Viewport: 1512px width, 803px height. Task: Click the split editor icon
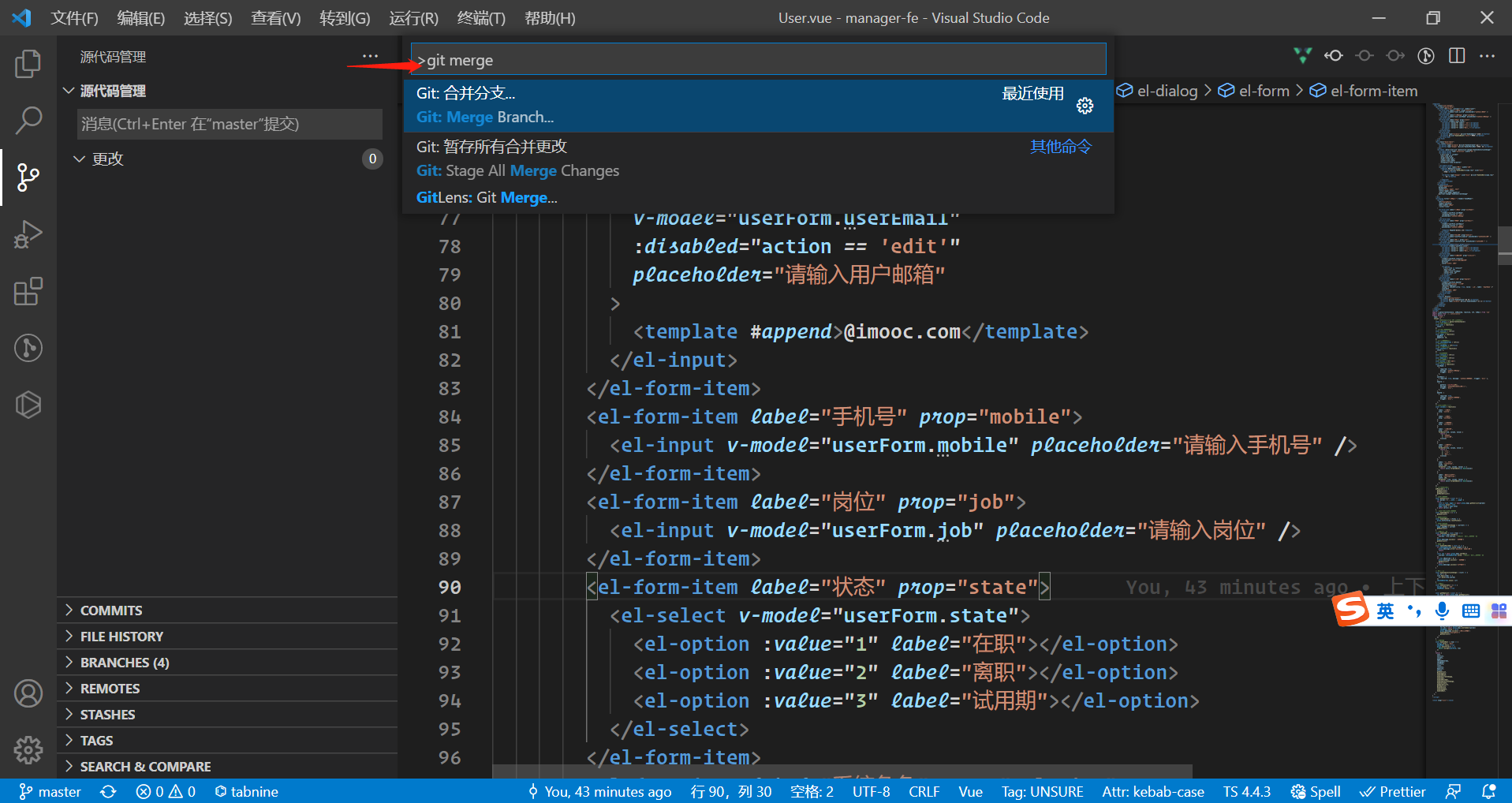click(x=1457, y=55)
